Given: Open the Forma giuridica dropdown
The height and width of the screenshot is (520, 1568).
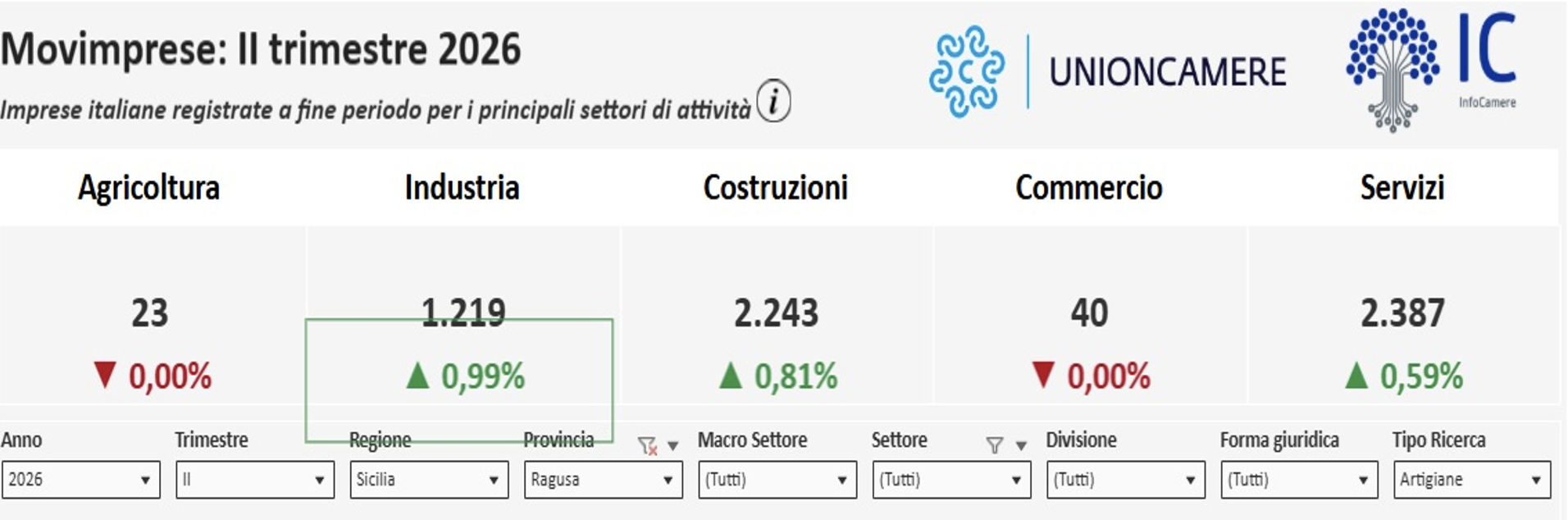Looking at the screenshot, I should [1300, 480].
